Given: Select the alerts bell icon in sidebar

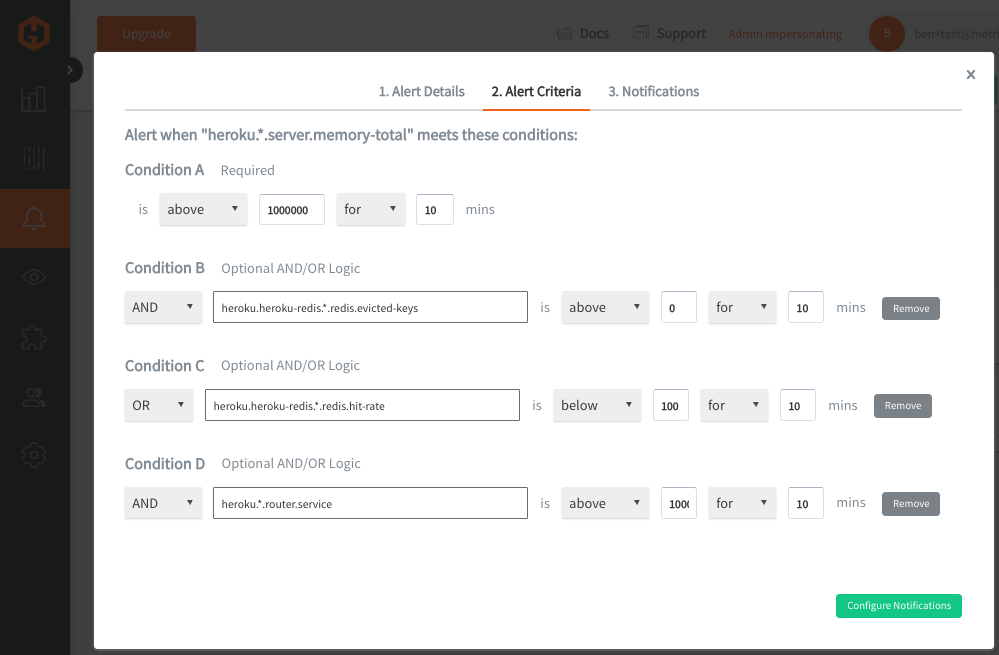Looking at the screenshot, I should point(34,219).
